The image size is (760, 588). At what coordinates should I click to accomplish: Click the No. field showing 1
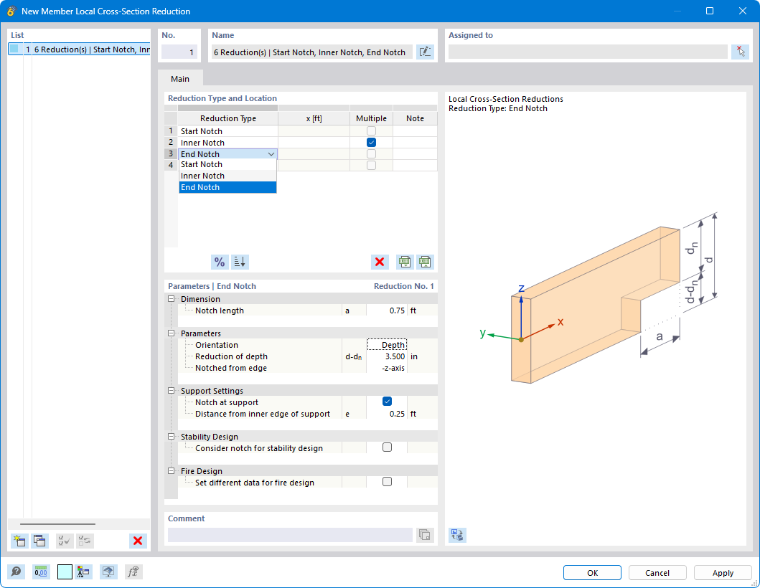click(179, 52)
